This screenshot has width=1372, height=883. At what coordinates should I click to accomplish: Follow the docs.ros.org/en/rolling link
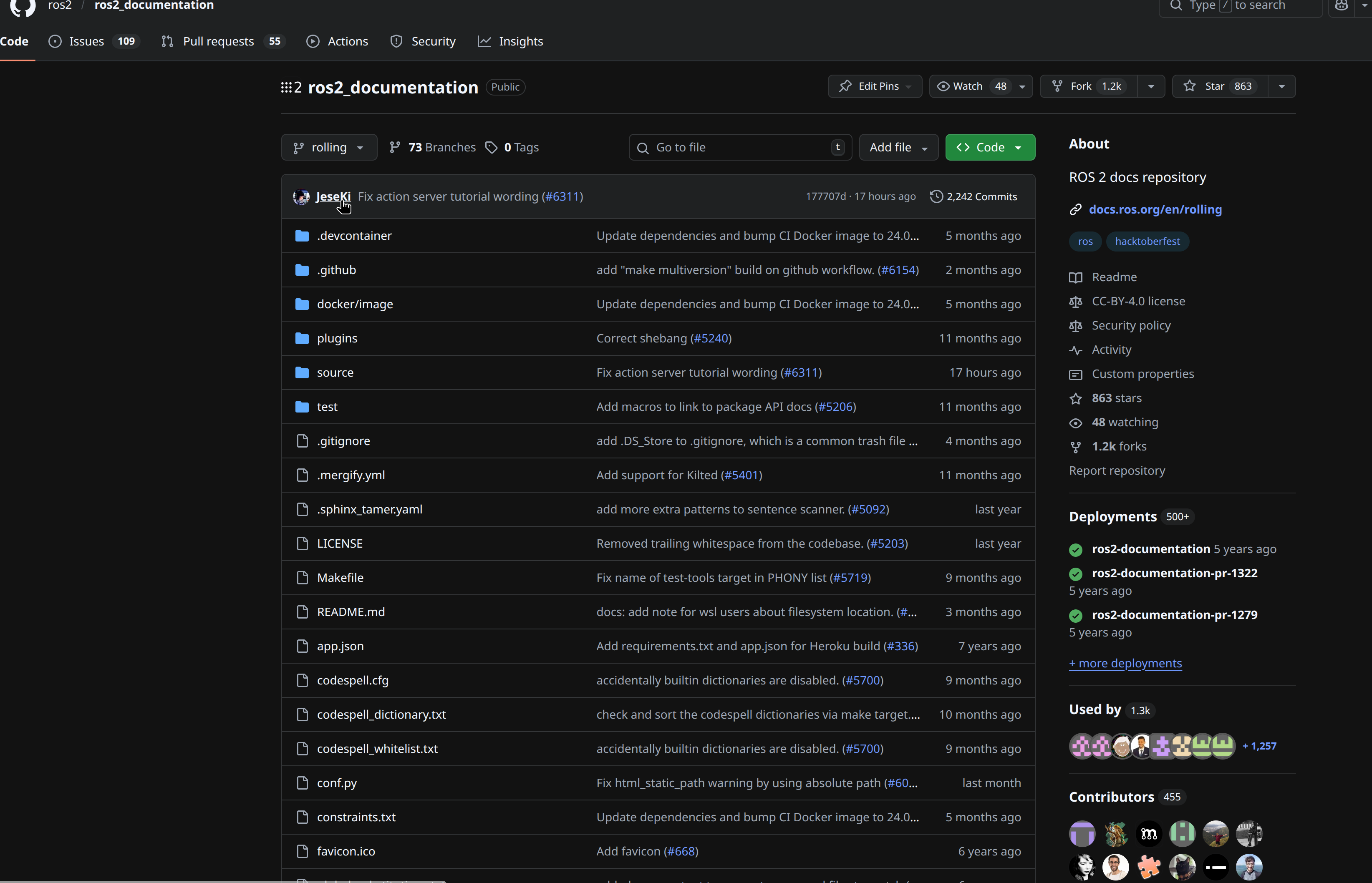tap(1155, 210)
